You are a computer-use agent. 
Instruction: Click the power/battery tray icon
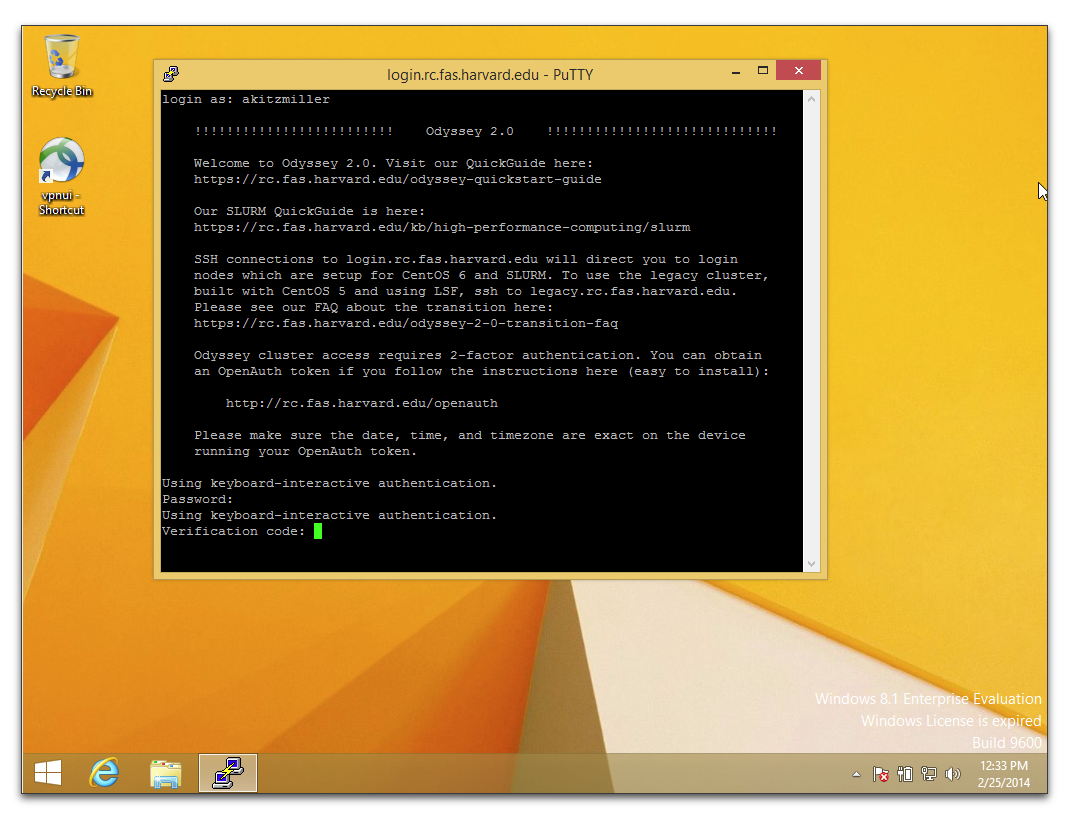point(905,774)
